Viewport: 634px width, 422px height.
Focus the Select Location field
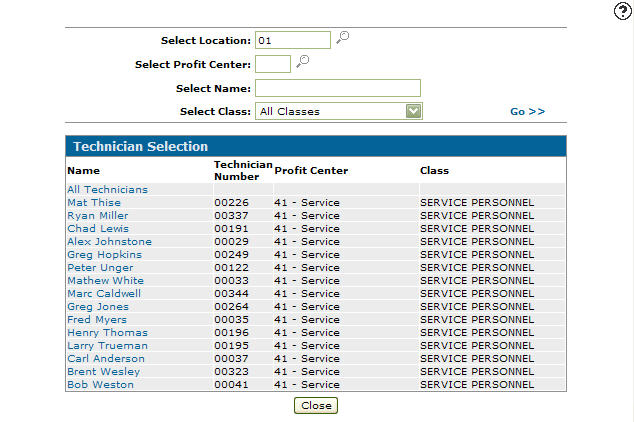[x=293, y=40]
